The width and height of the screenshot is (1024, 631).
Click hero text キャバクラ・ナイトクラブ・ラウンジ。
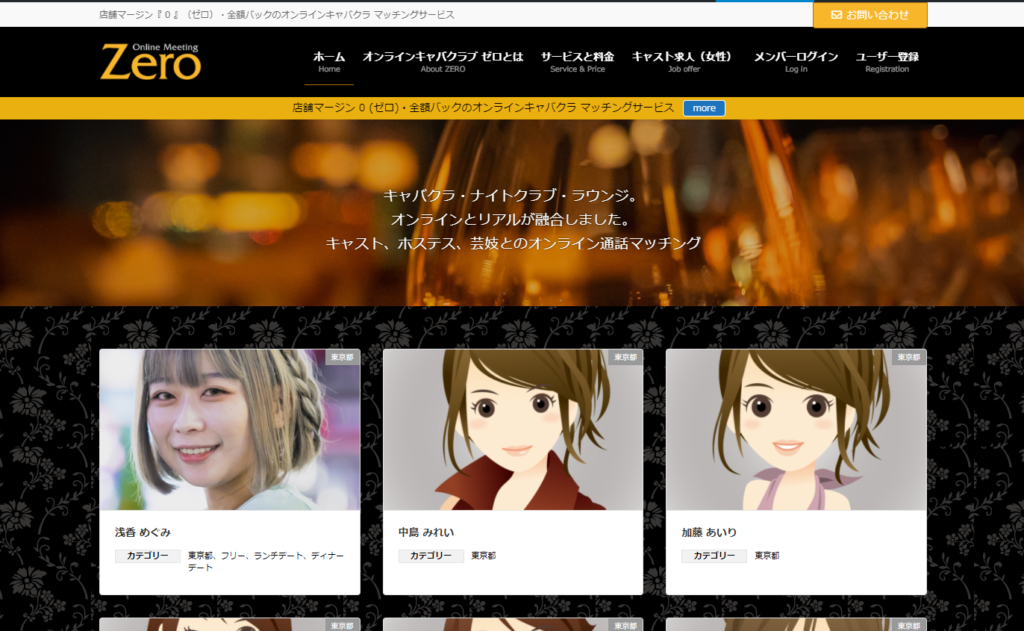coord(512,195)
